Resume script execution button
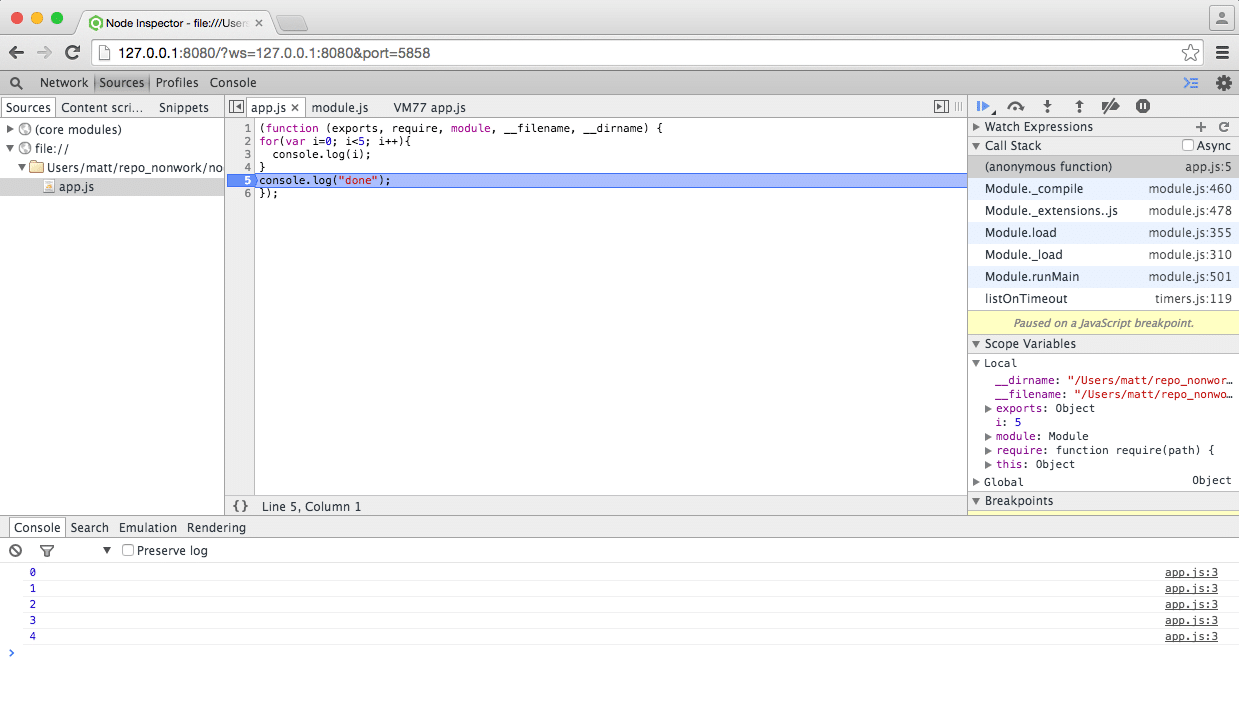Viewport: 1239px width, 714px height. tap(984, 106)
